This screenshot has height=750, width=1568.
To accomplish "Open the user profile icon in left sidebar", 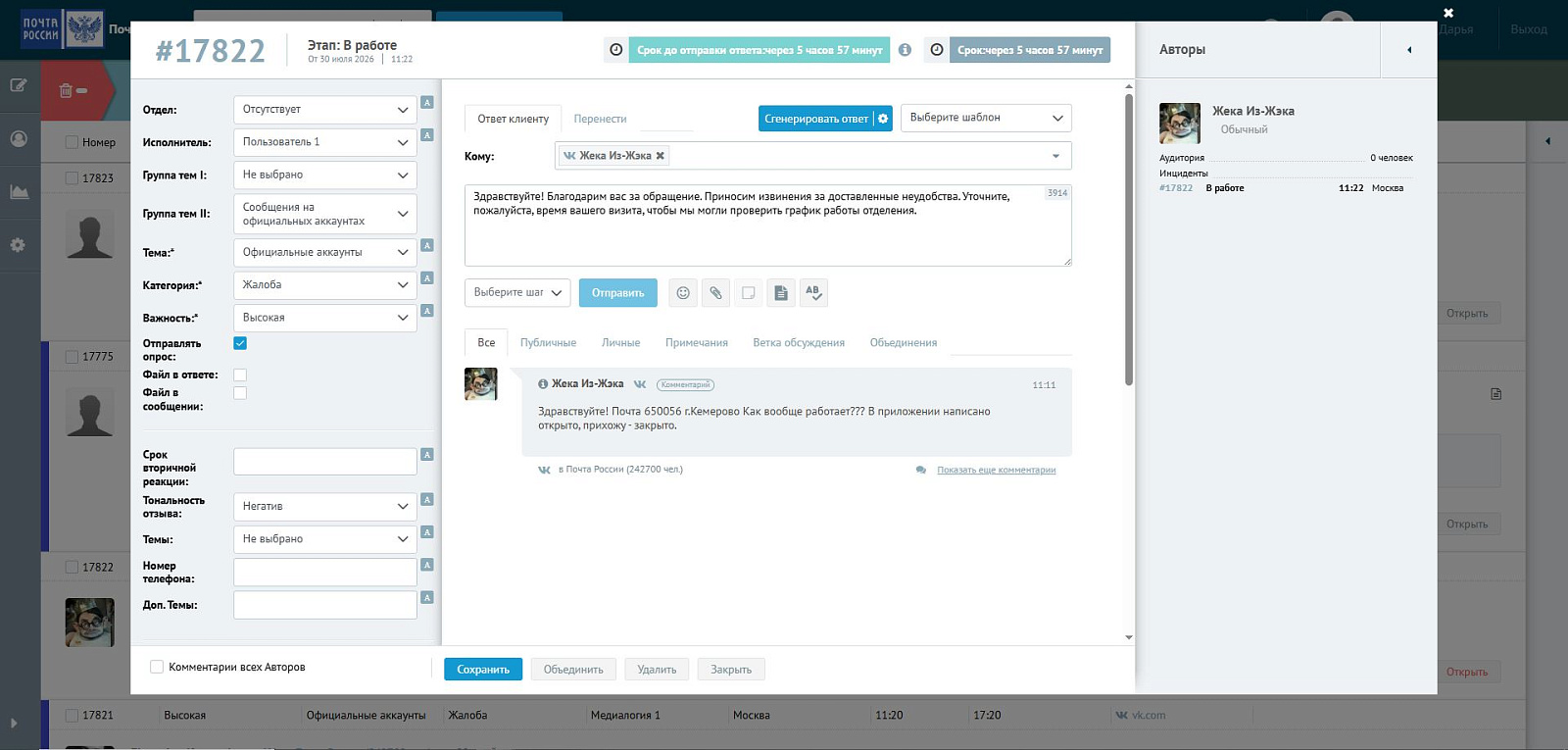I will click(19, 138).
